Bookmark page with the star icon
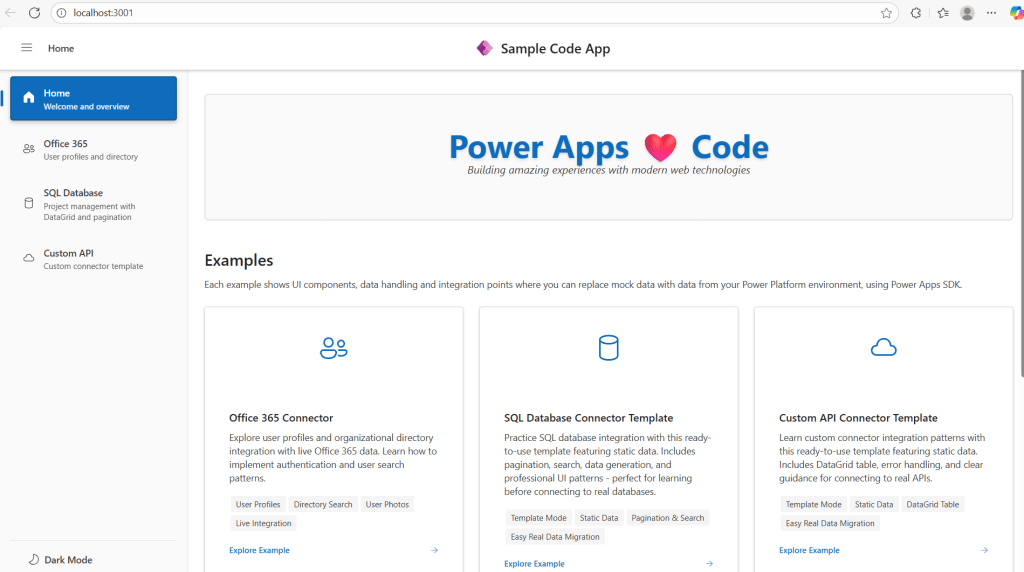1024x572 pixels. pyautogui.click(x=886, y=13)
